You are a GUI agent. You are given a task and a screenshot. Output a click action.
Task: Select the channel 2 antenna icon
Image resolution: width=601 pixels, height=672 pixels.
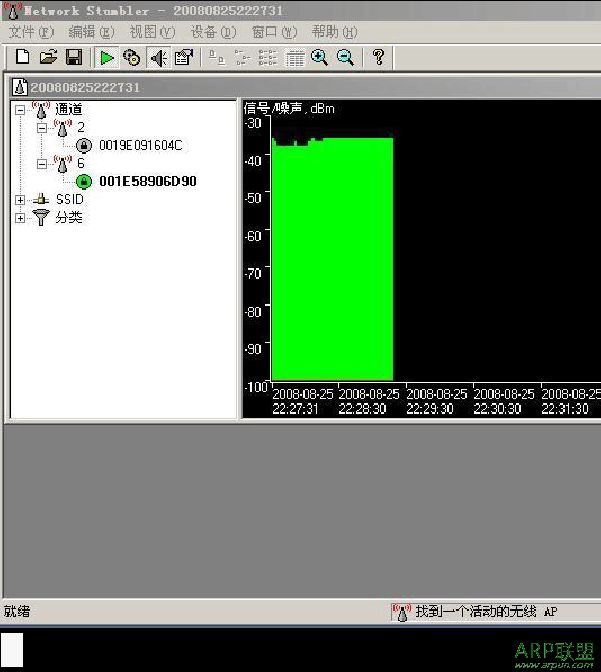pyautogui.click(x=63, y=128)
